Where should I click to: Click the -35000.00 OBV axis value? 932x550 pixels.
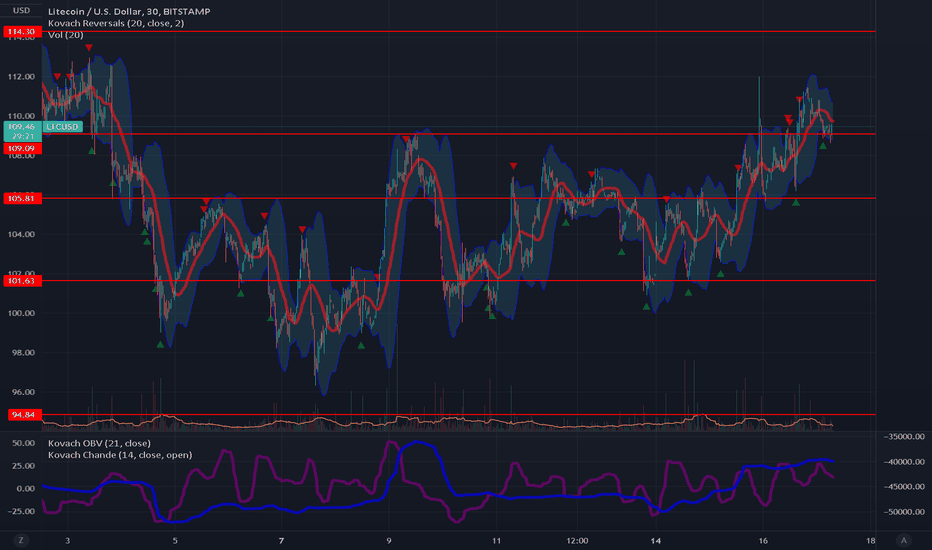[905, 436]
